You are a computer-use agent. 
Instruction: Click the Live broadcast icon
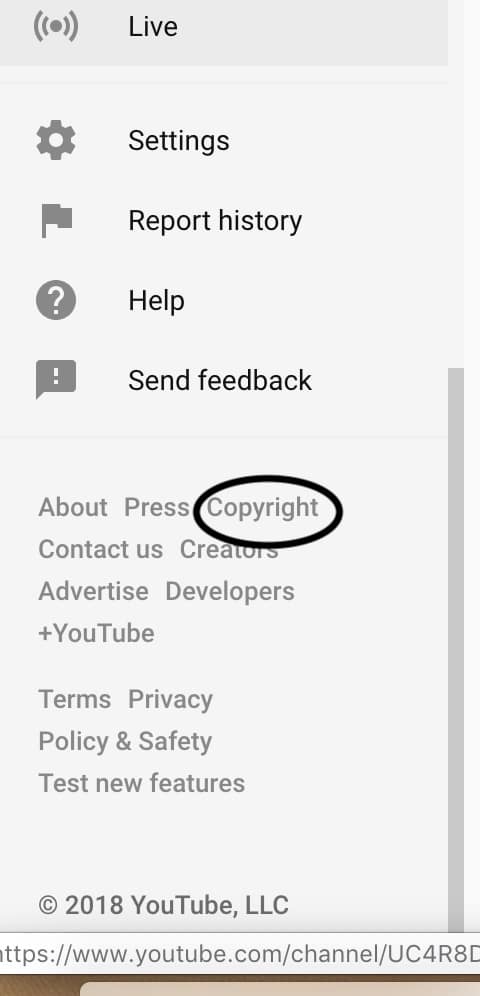point(56,27)
